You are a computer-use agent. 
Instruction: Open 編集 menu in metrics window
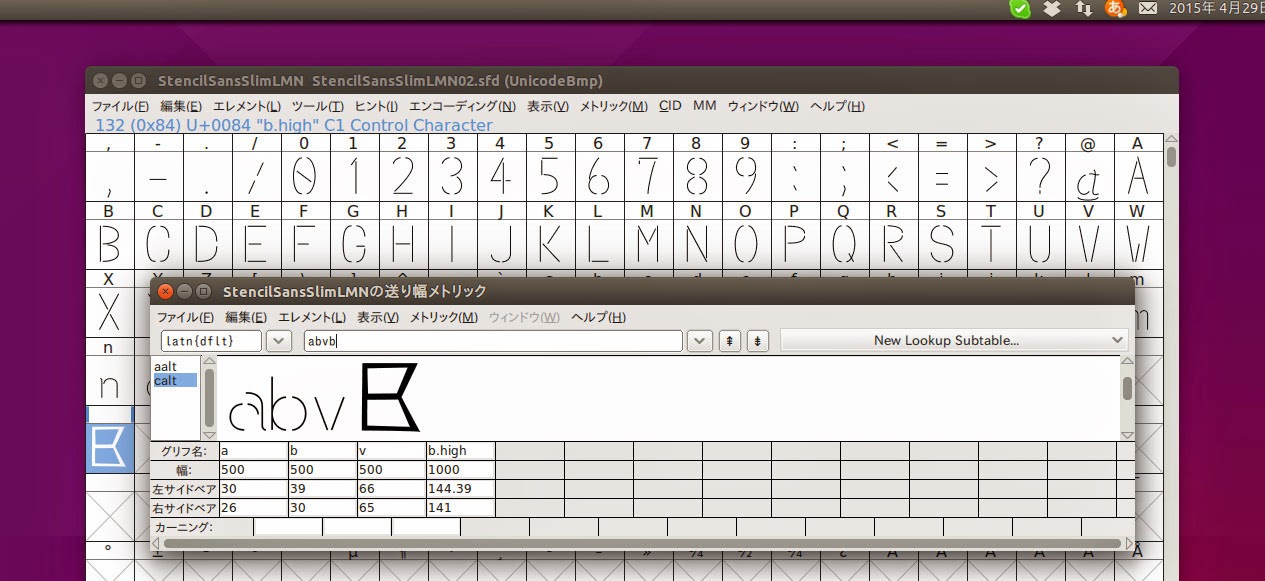click(246, 317)
